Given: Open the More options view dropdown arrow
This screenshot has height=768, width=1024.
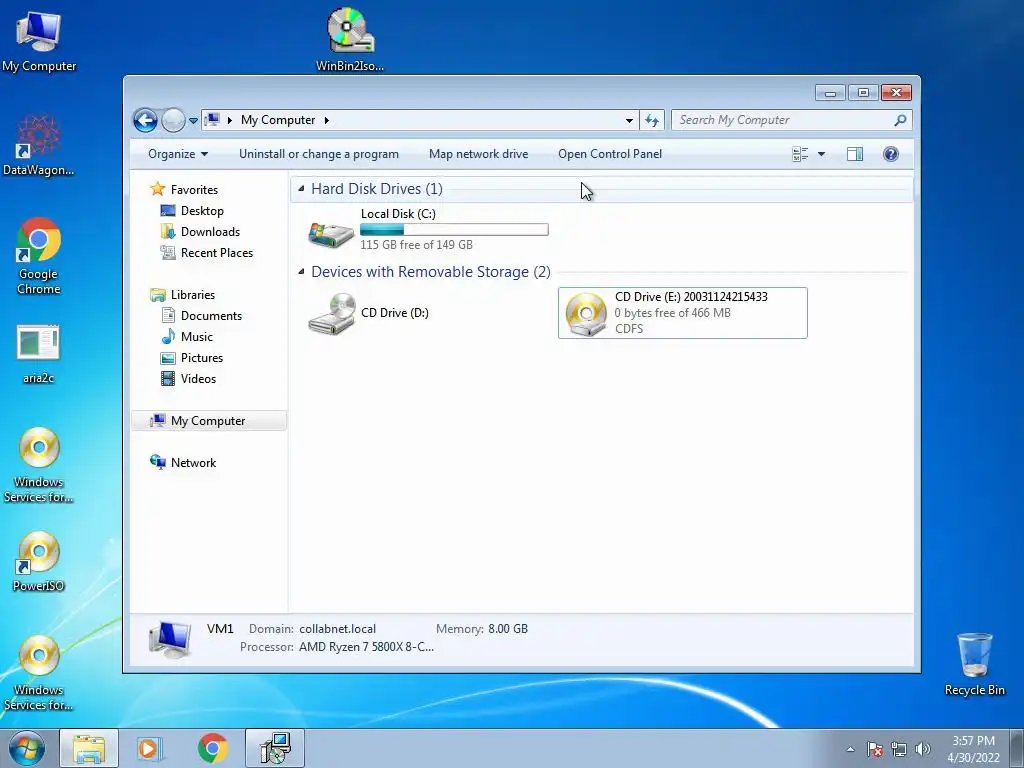Looking at the screenshot, I should (822, 154).
